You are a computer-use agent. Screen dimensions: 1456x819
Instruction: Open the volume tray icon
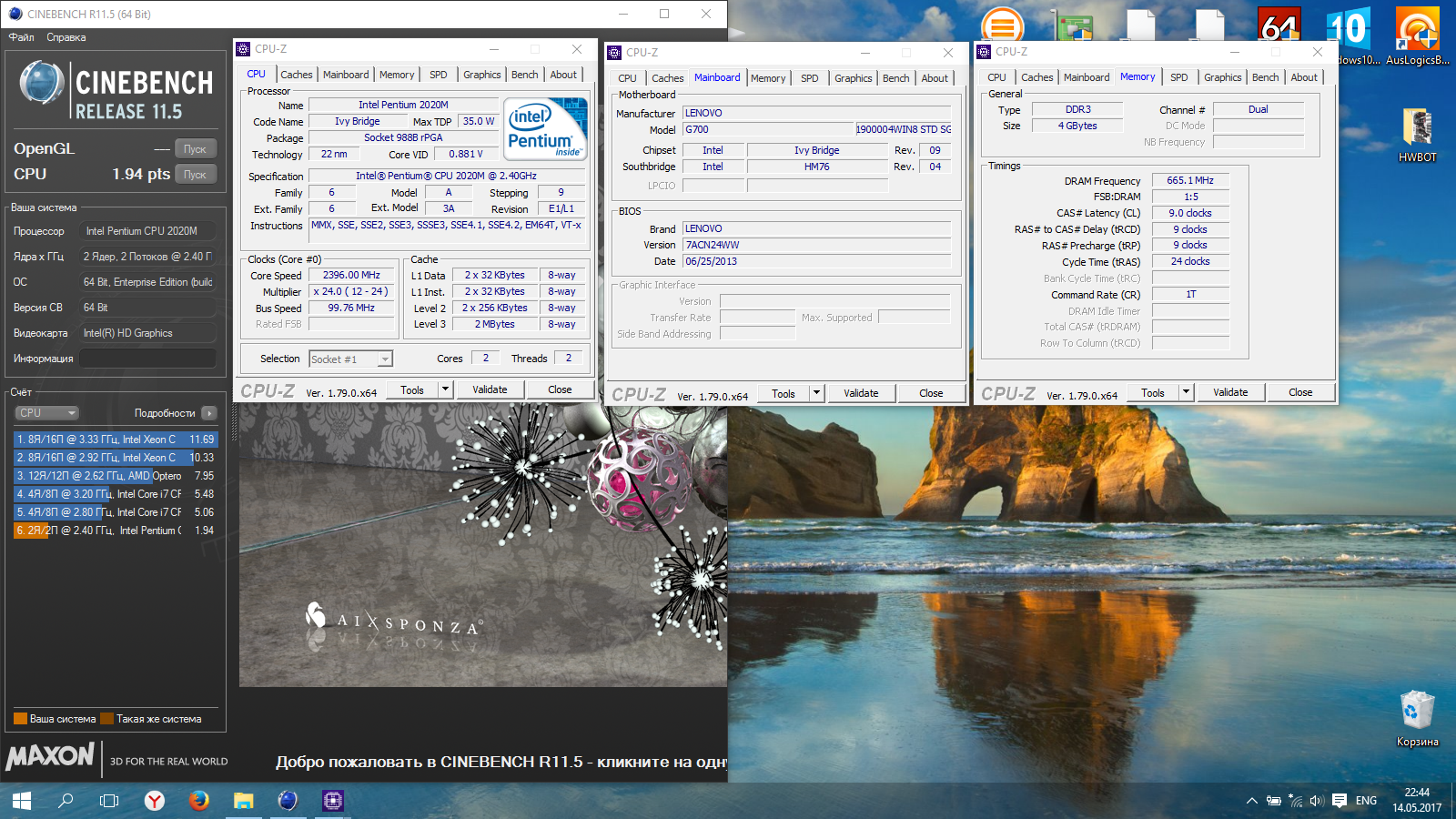coord(1317,801)
